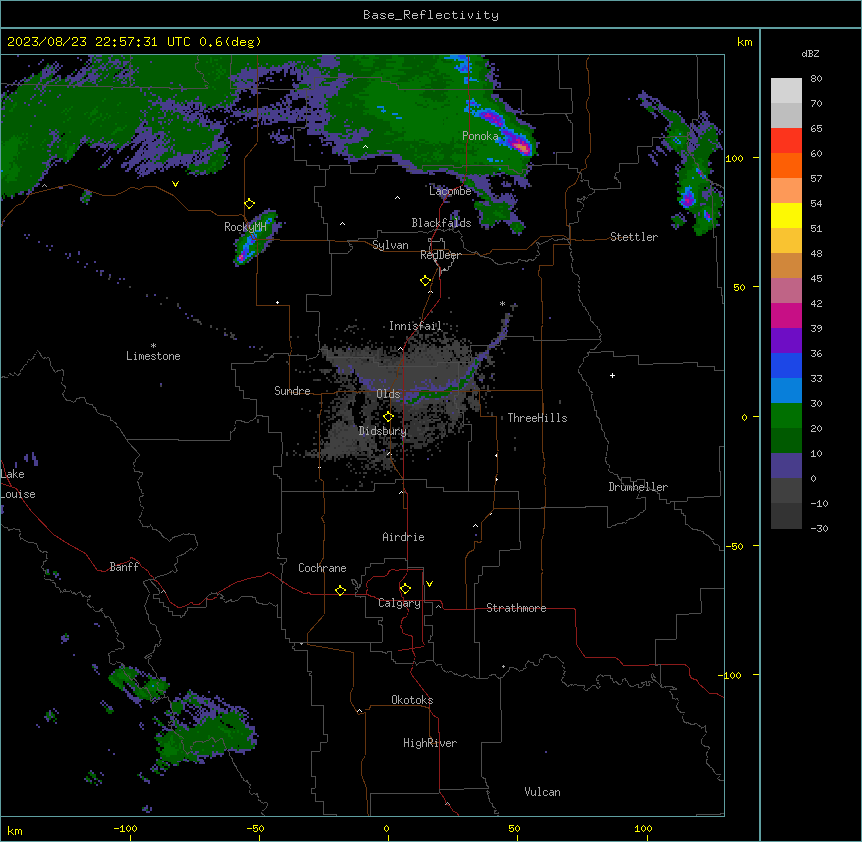Screen dimensions: 862x842
Task: Click the Stettler town label
Action: pos(633,237)
